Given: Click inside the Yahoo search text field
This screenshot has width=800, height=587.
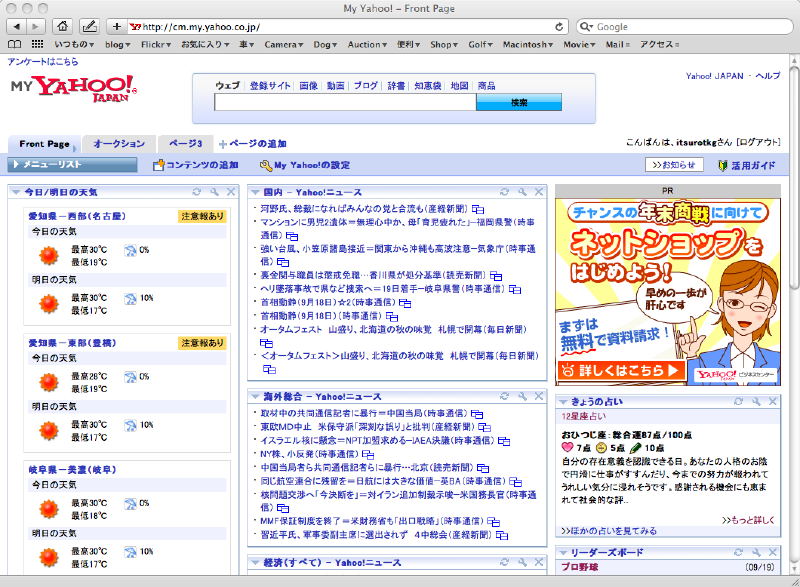Looking at the screenshot, I should pyautogui.click(x=345, y=103).
